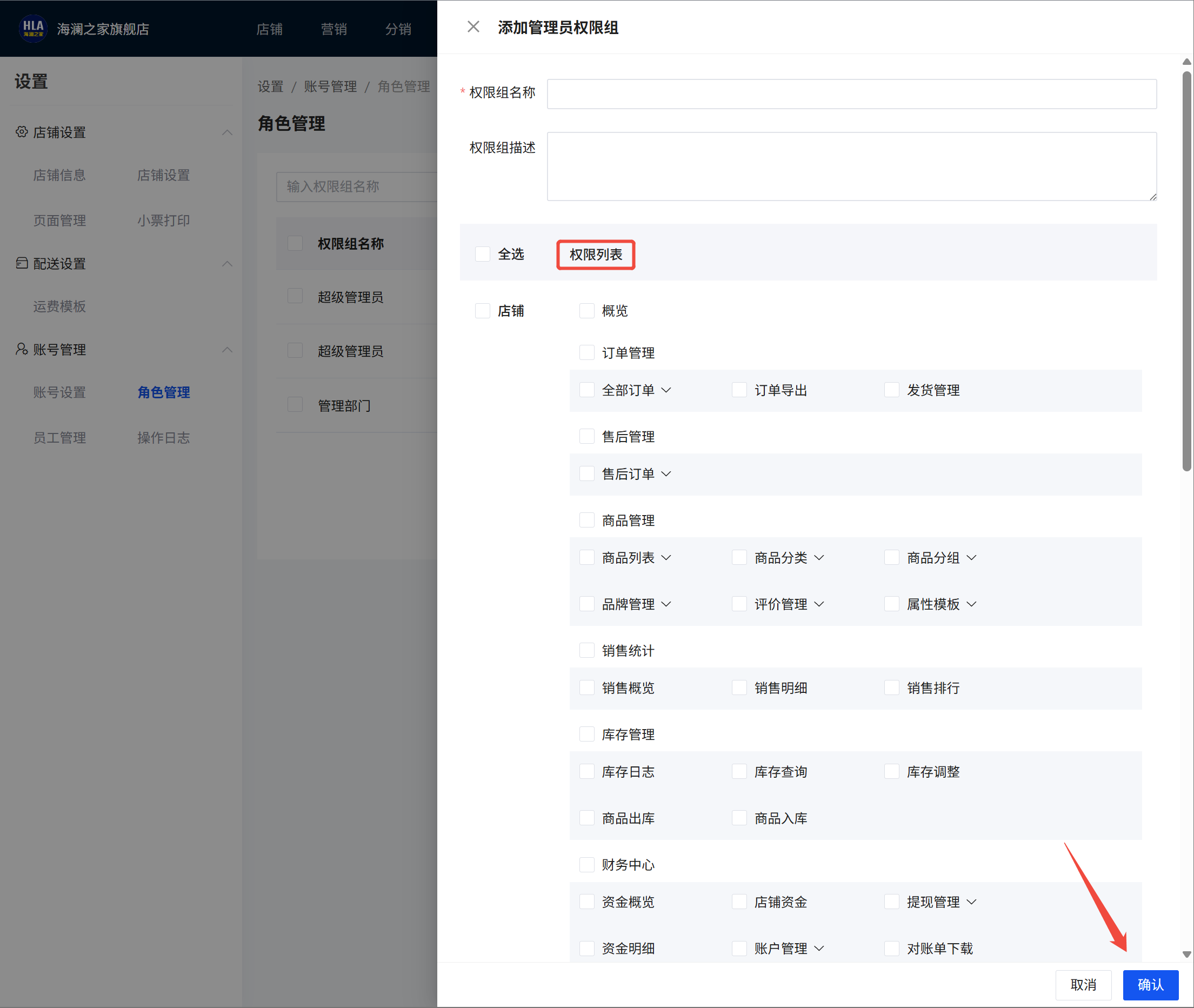The width and height of the screenshot is (1194, 1008).
Task: Expand the 全部订单 chevron
Action: point(666,390)
